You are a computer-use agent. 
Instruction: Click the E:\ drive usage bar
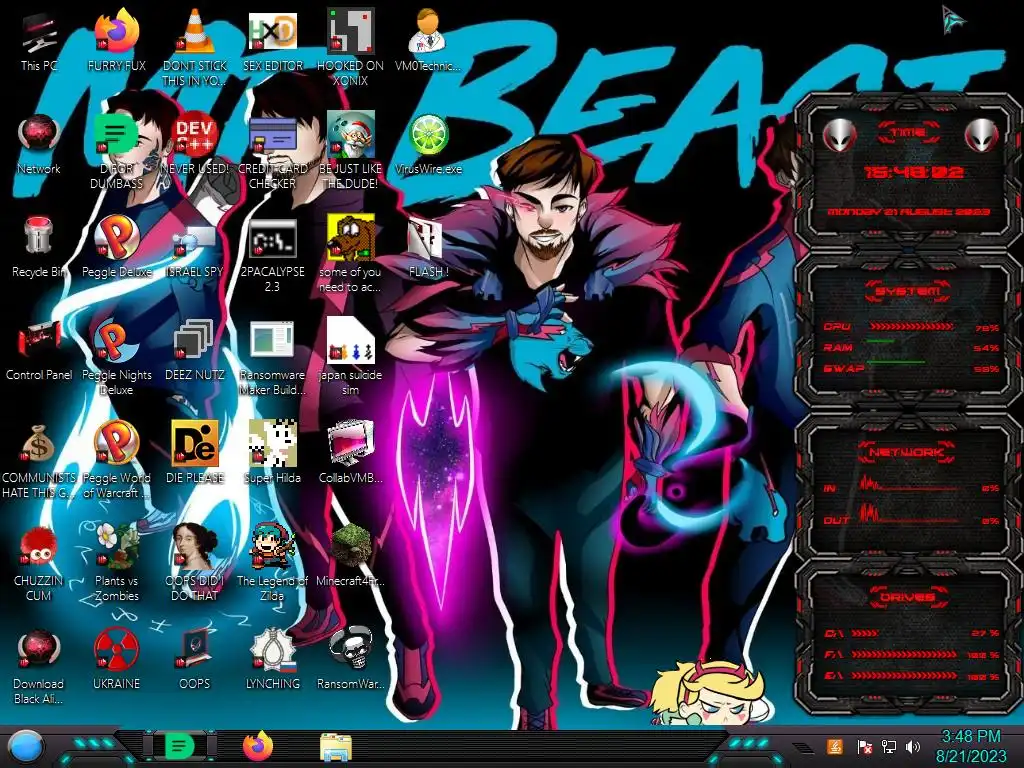coord(904,677)
